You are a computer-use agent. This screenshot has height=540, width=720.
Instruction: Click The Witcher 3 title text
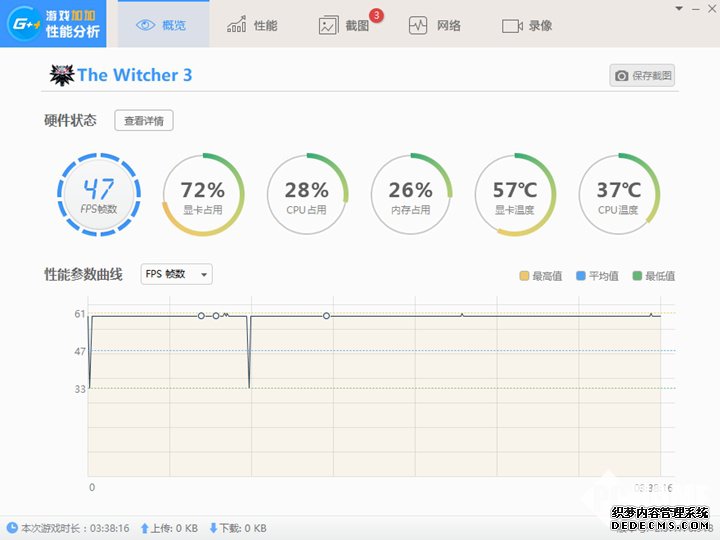point(135,75)
